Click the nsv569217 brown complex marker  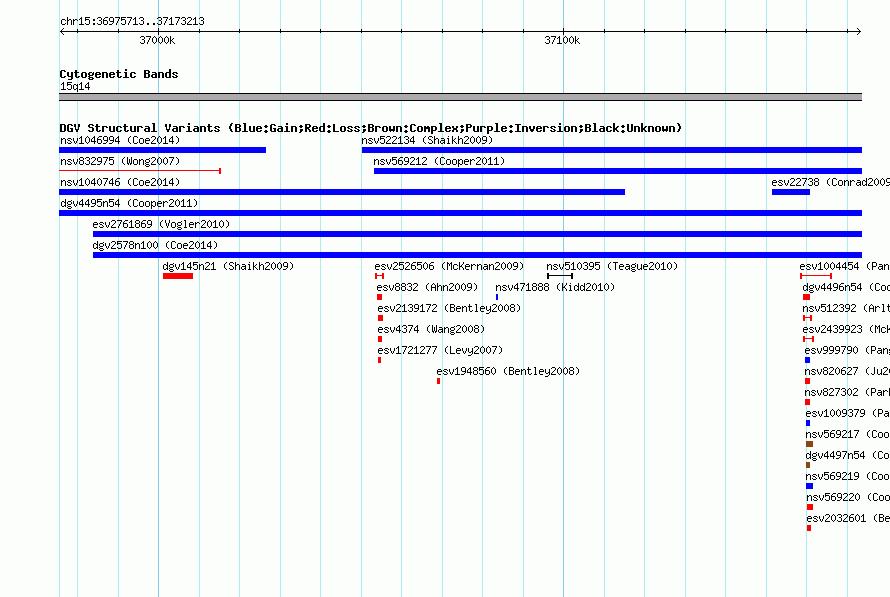coord(809,444)
